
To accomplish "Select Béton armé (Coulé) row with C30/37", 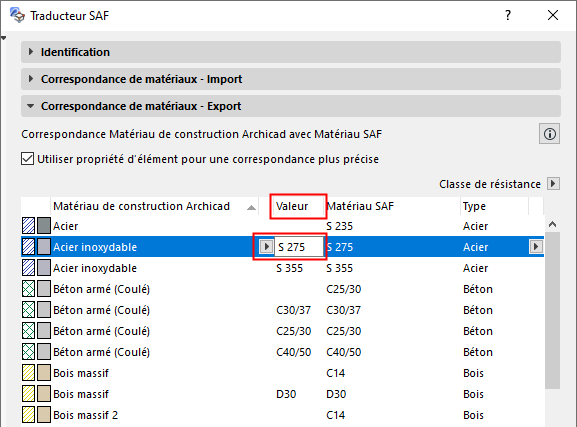I will click(x=282, y=310).
